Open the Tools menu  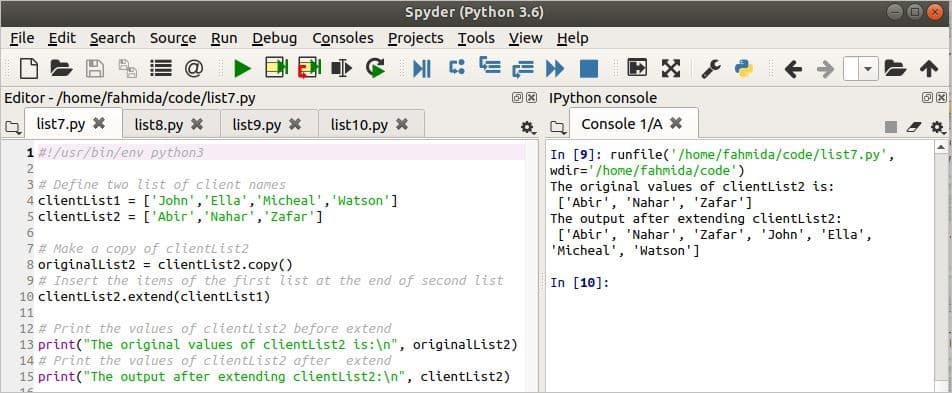click(476, 38)
